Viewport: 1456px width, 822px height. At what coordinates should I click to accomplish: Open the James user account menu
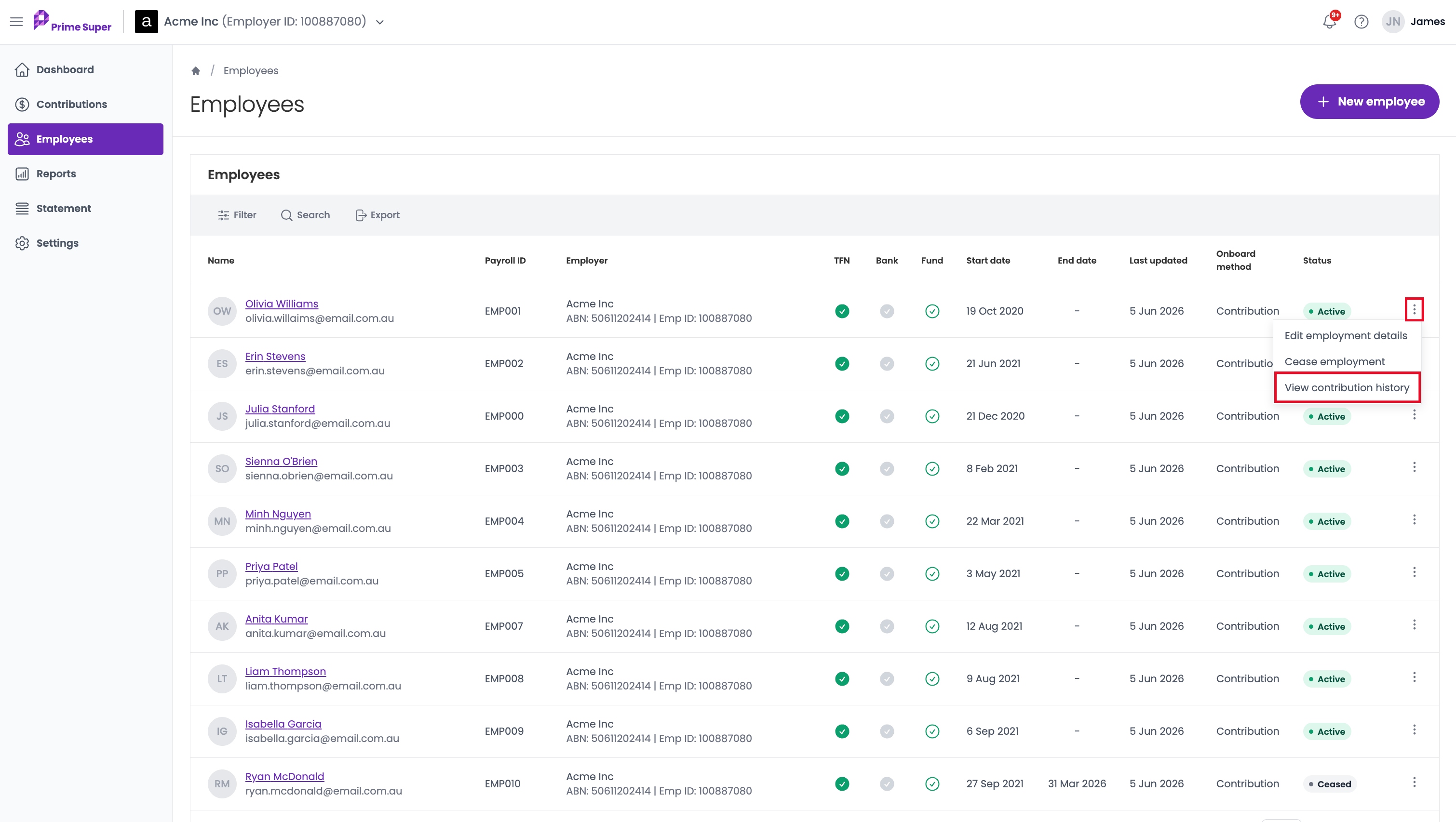coord(1413,22)
